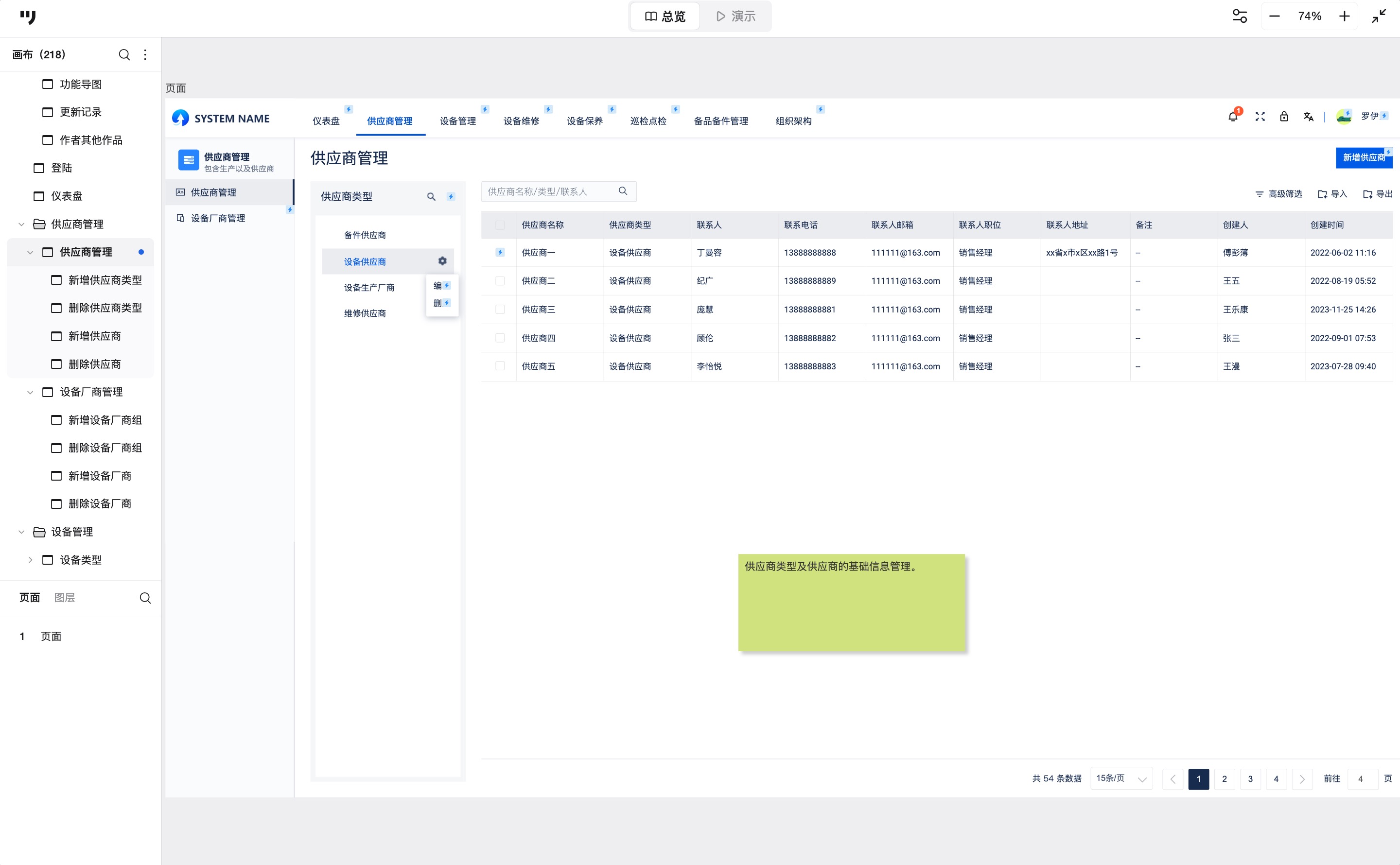
Task: Click the notification bell icon
Action: (1232, 117)
